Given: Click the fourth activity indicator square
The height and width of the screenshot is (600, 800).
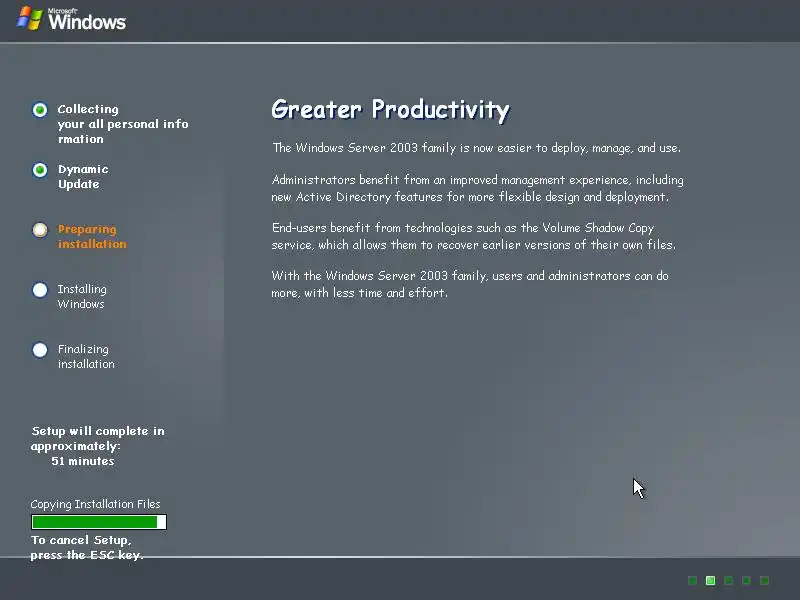Looking at the screenshot, I should click(746, 581).
